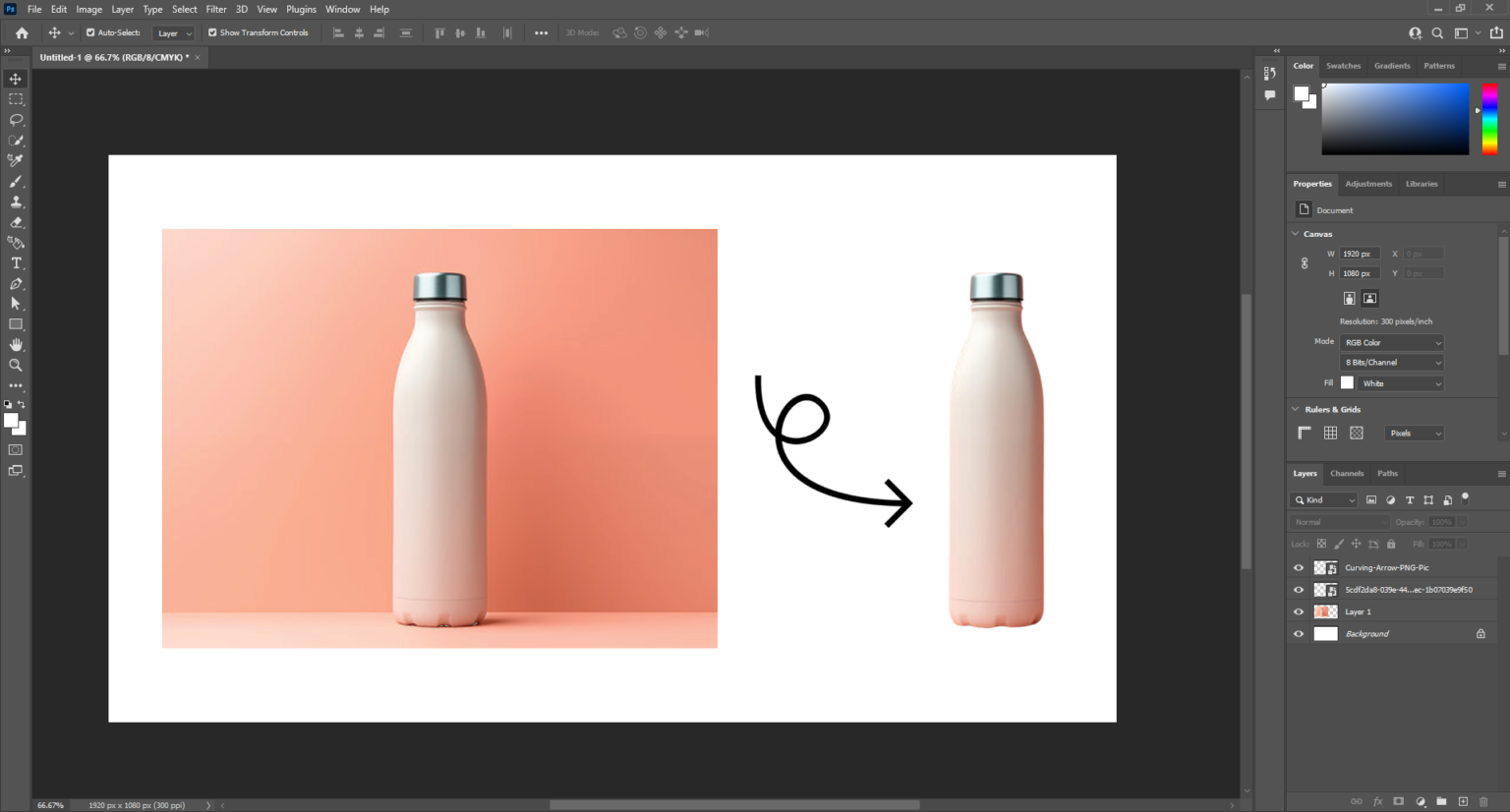1510x812 pixels.
Task: Select the Move tool
Action: 15,78
